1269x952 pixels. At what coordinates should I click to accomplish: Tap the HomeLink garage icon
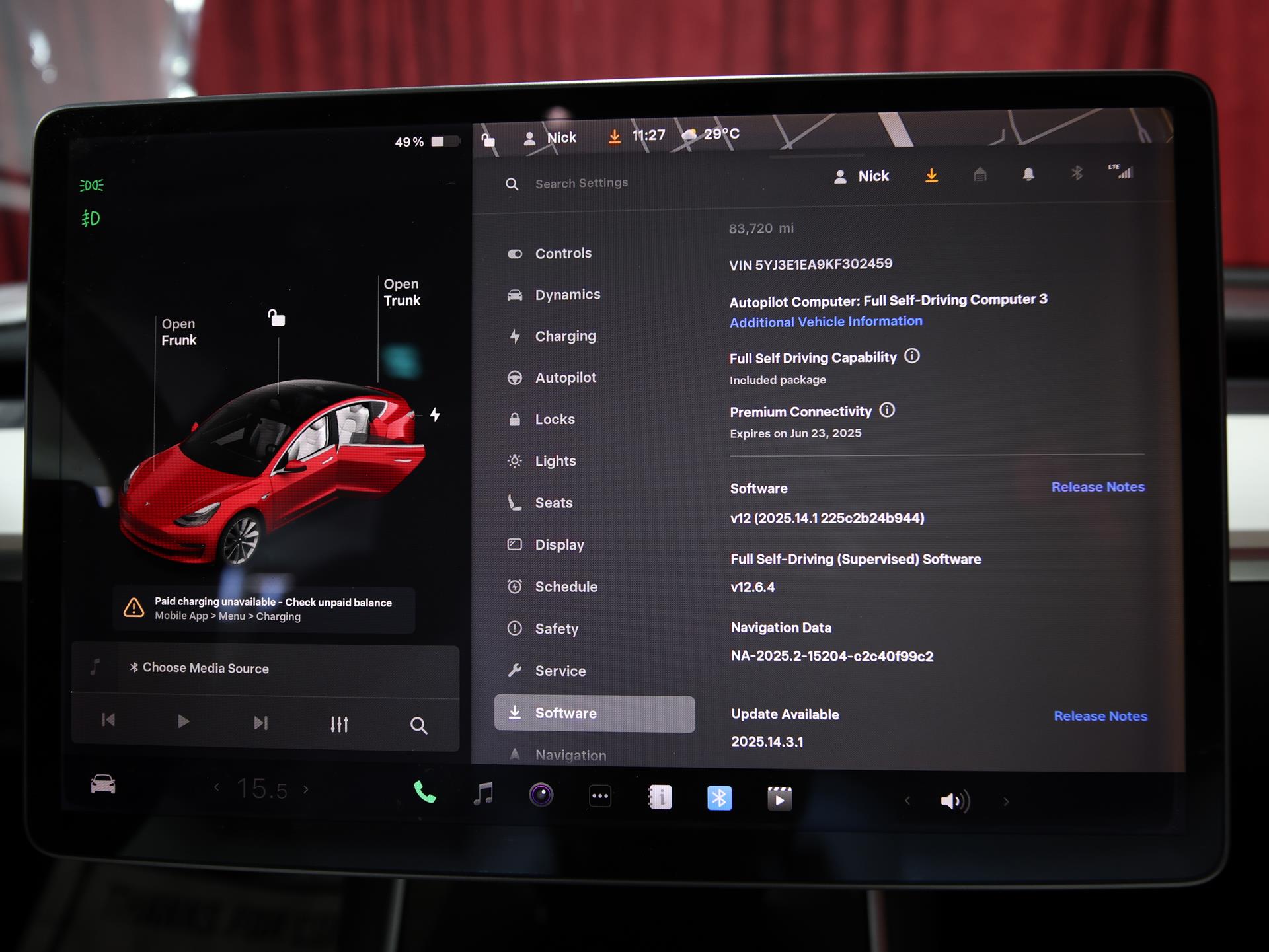pyautogui.click(x=980, y=174)
